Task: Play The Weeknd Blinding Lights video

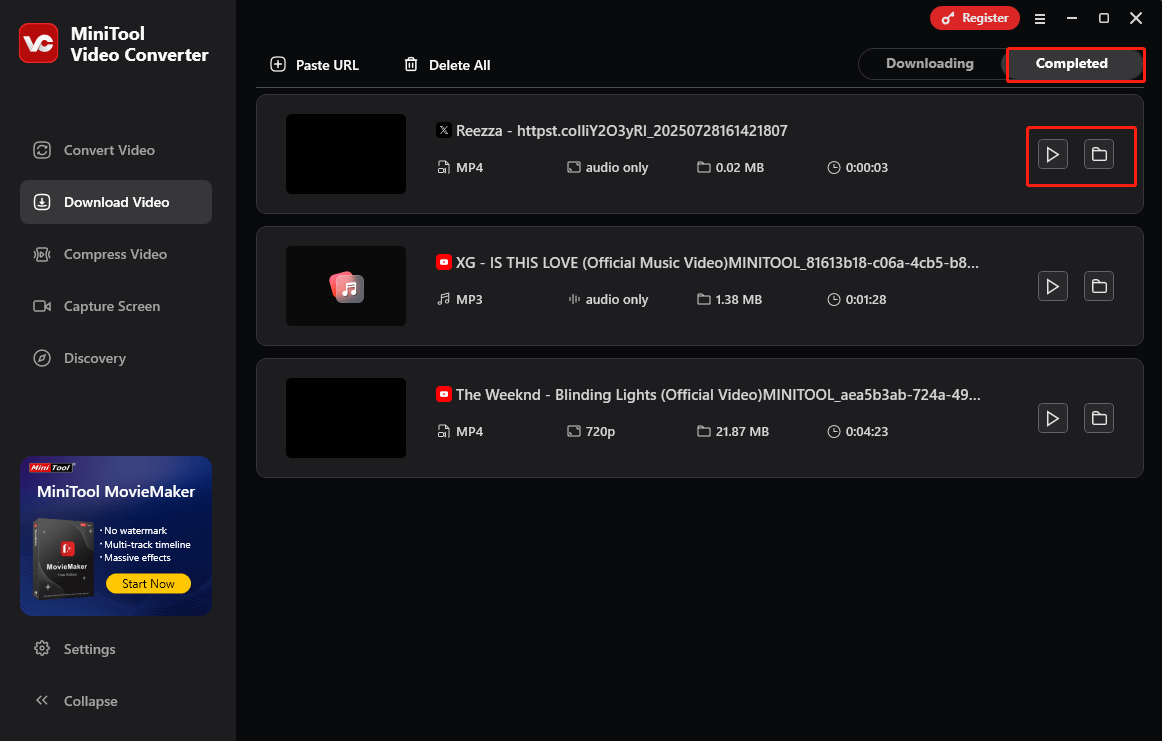Action: (x=1052, y=418)
